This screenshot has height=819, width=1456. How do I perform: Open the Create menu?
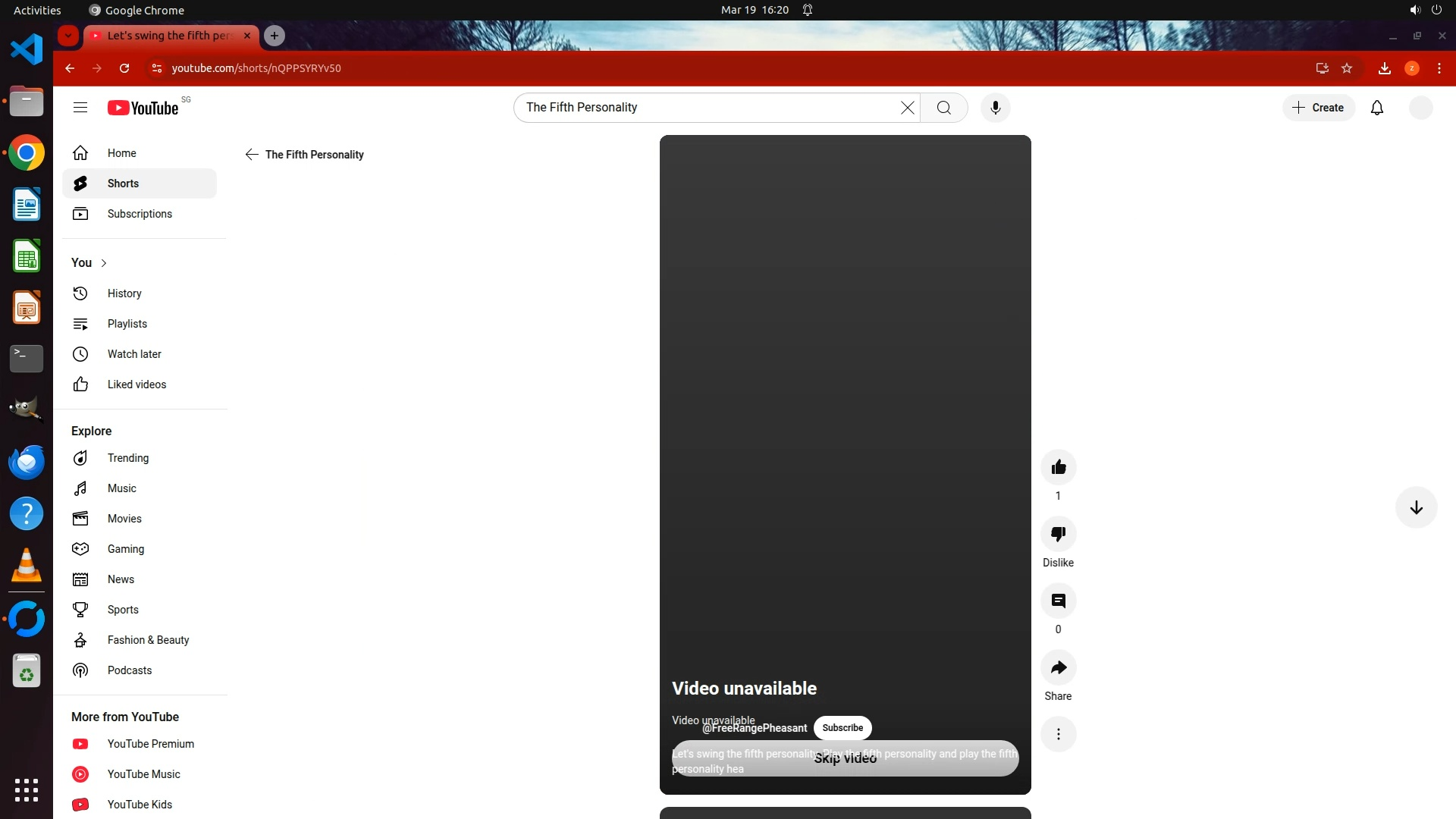(1318, 108)
